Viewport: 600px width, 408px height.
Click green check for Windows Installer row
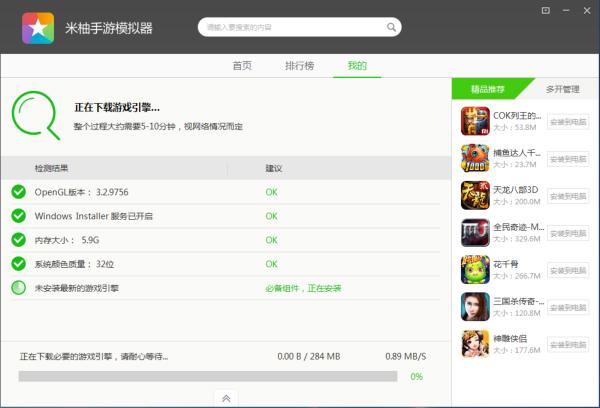tap(18, 216)
